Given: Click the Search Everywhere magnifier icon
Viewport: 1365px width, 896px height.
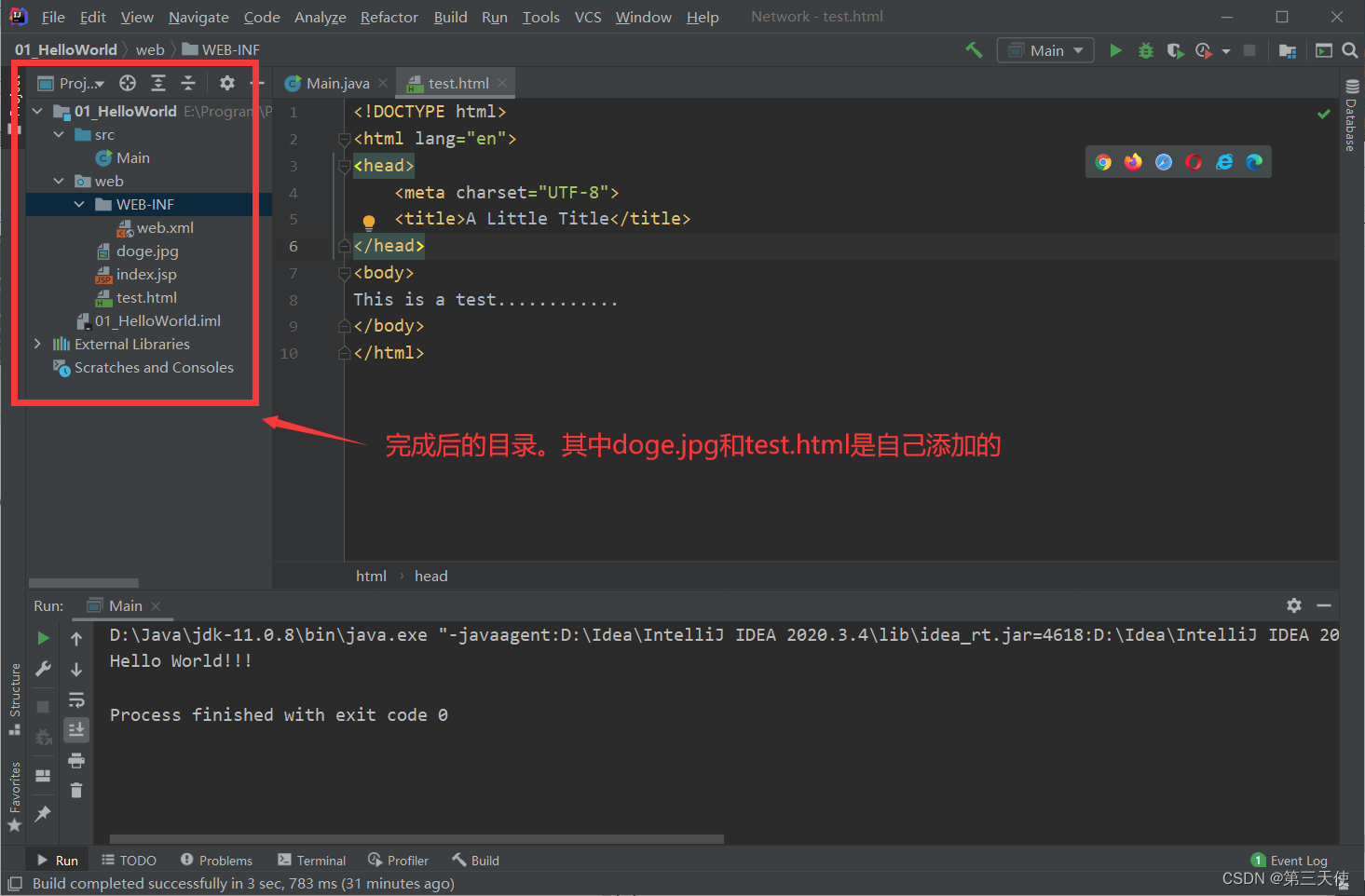Looking at the screenshot, I should (x=1349, y=50).
